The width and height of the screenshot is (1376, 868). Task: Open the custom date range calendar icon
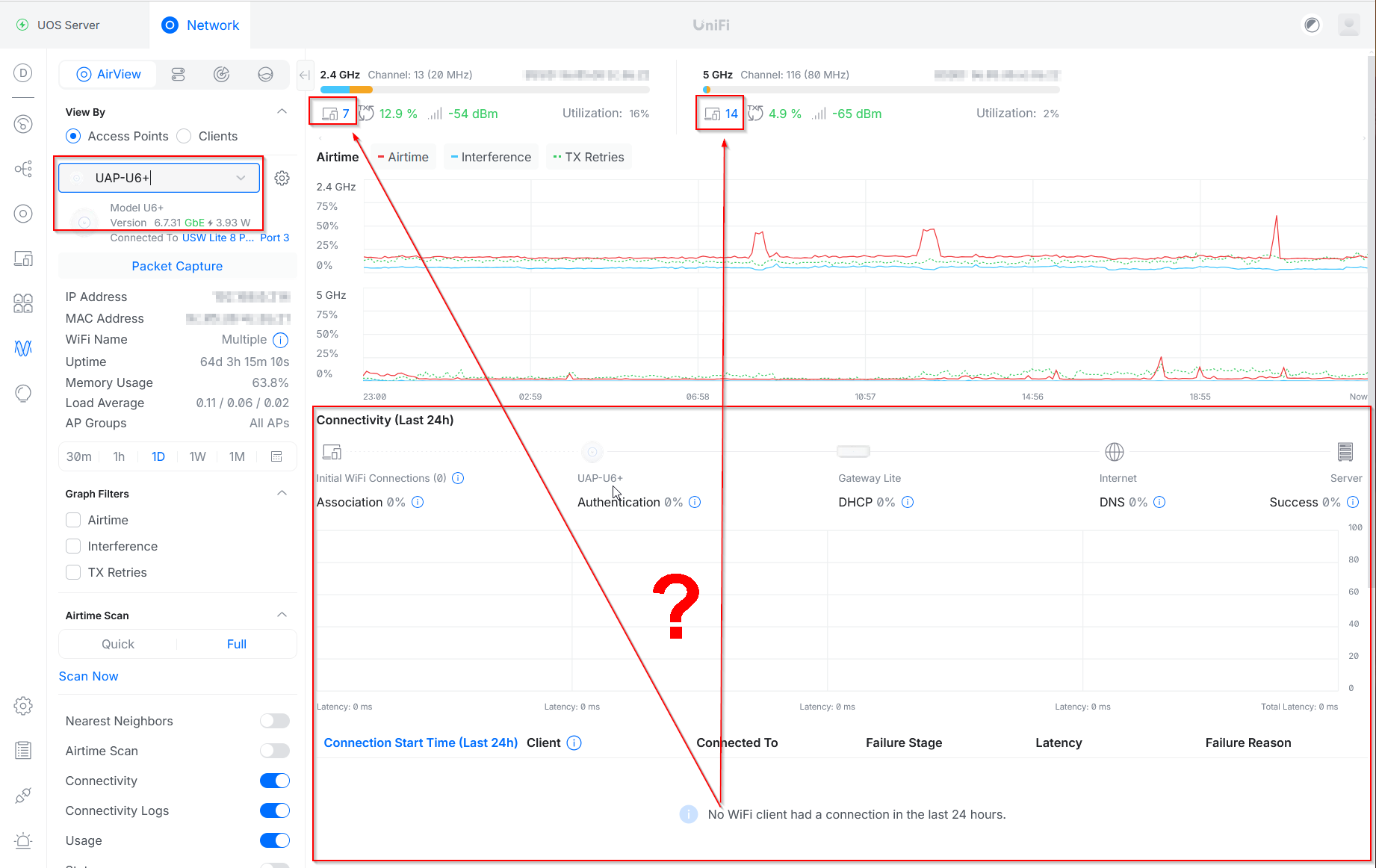coord(276,456)
